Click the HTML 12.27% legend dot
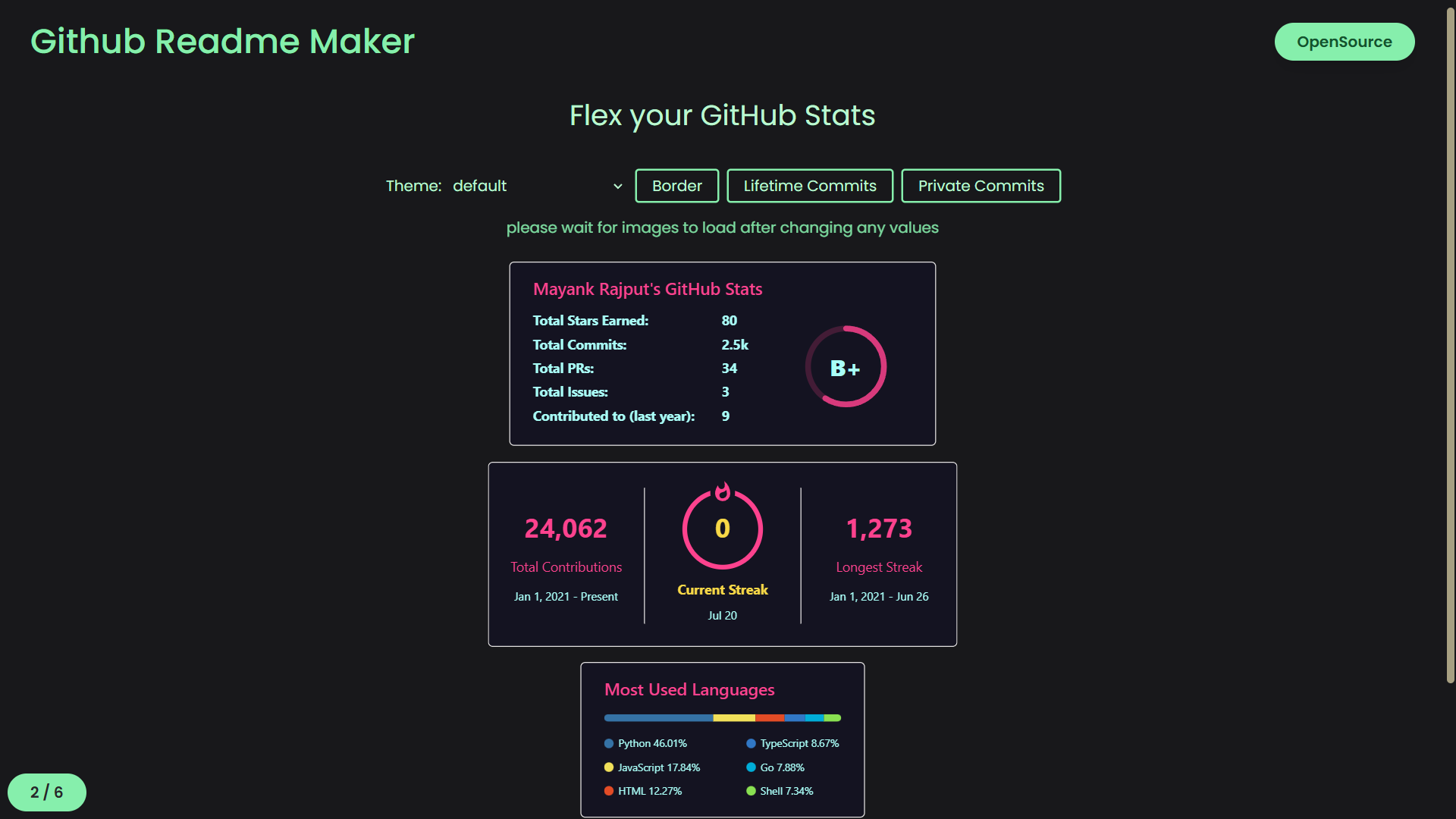 point(609,791)
